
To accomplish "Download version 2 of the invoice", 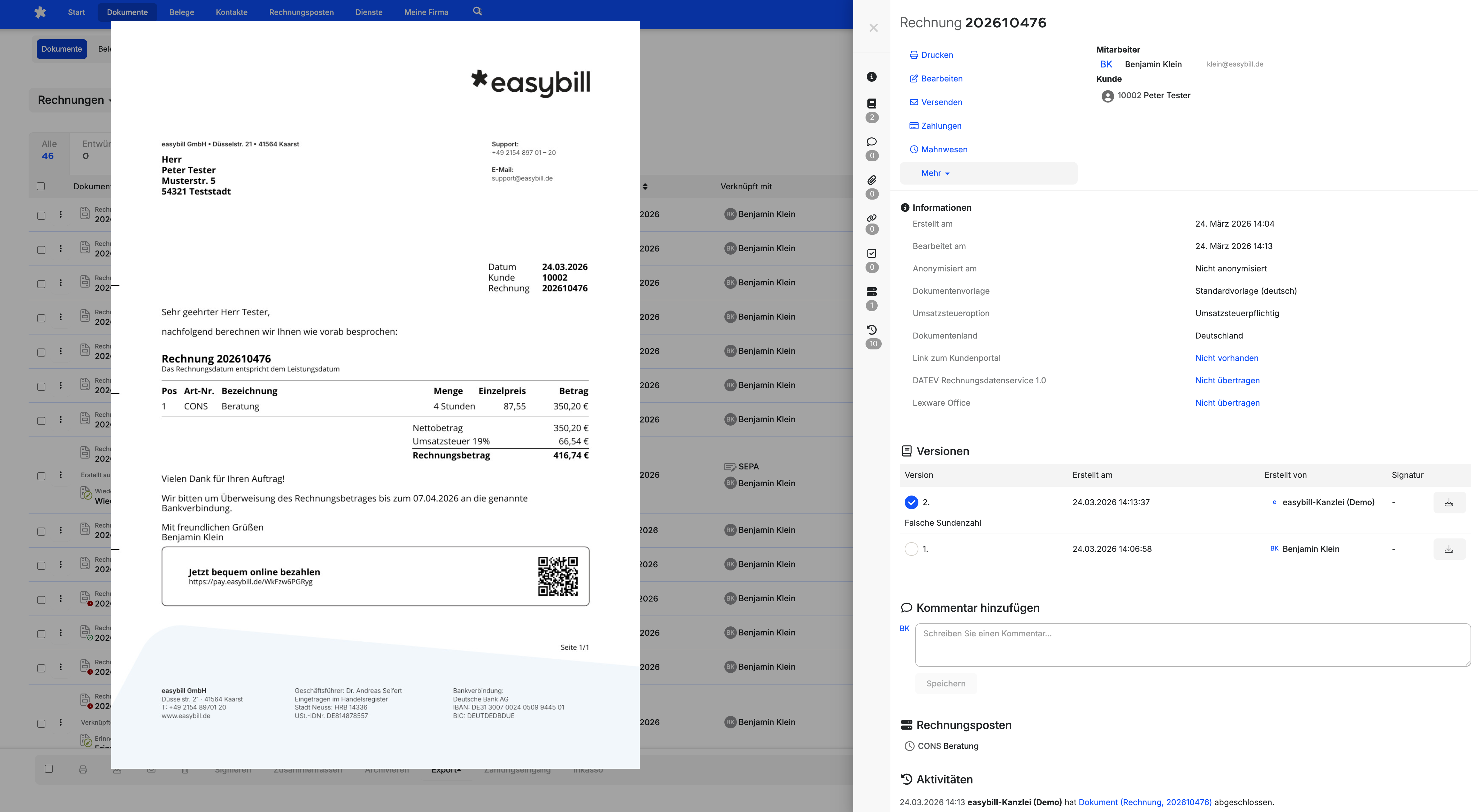I will point(1449,503).
